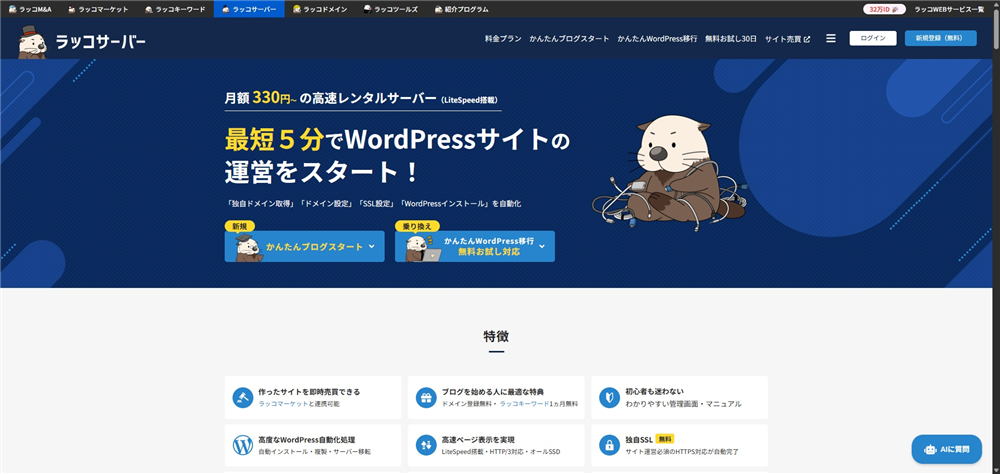Switch to the ラッコツールズ tab
Viewport: 1000px width, 474px height.
tap(390, 9)
